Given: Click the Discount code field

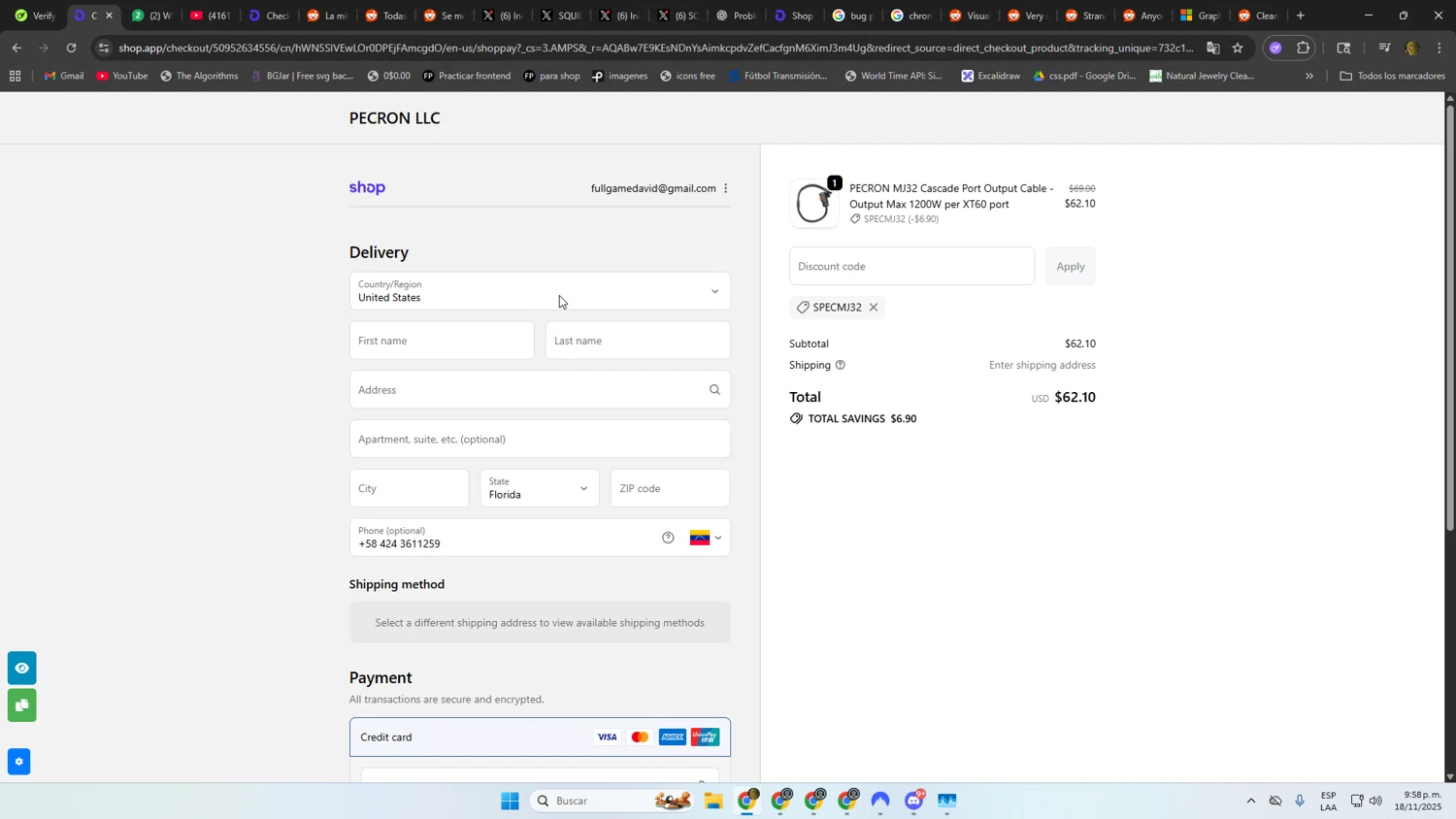Looking at the screenshot, I should (x=911, y=266).
